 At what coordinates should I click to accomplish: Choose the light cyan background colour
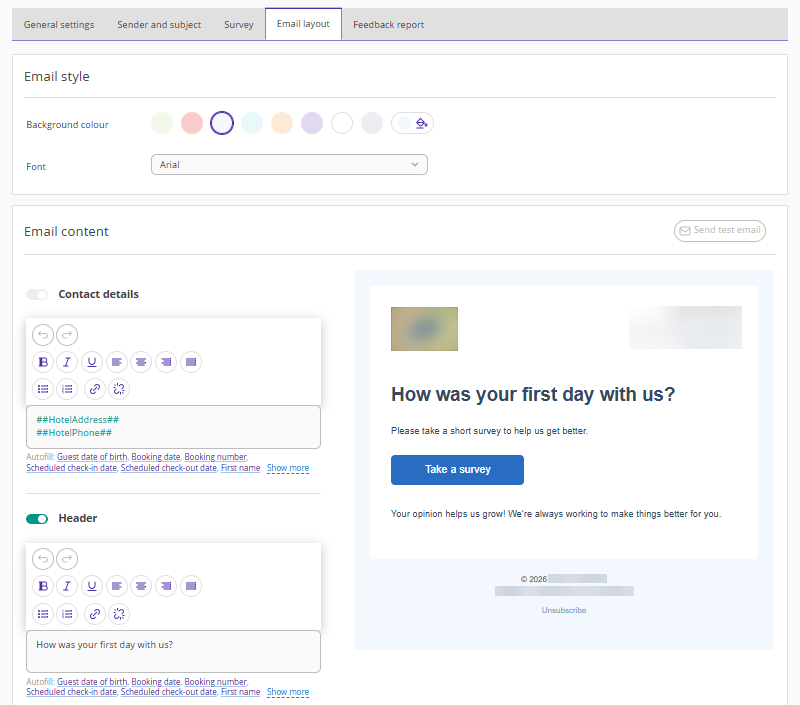point(252,123)
